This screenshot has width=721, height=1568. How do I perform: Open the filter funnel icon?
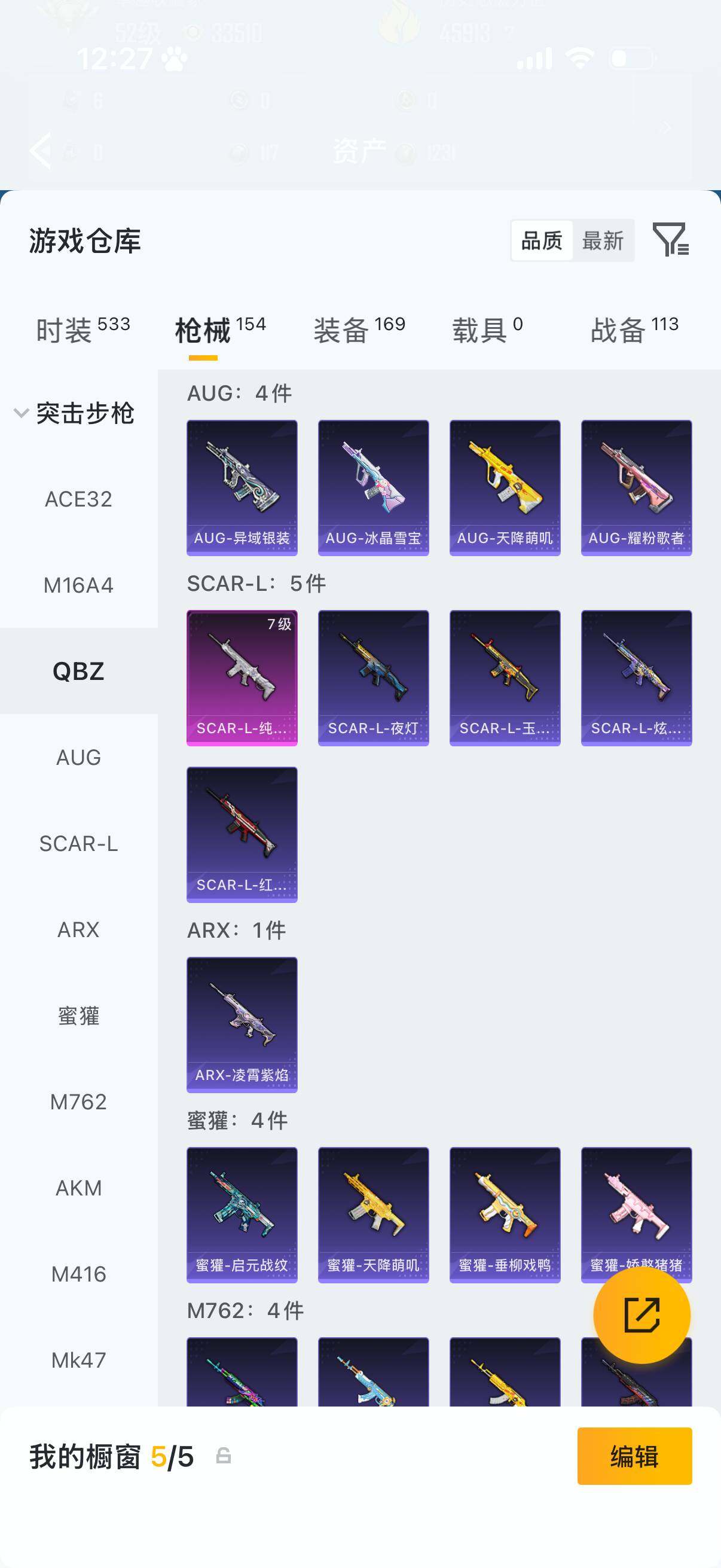(x=671, y=239)
